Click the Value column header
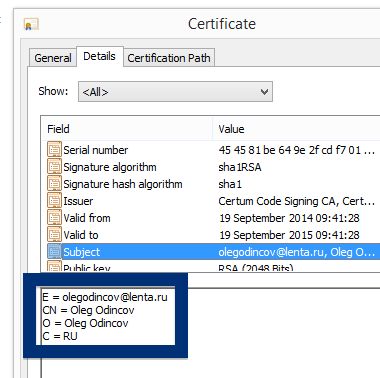380x378 pixels. (x=296, y=129)
